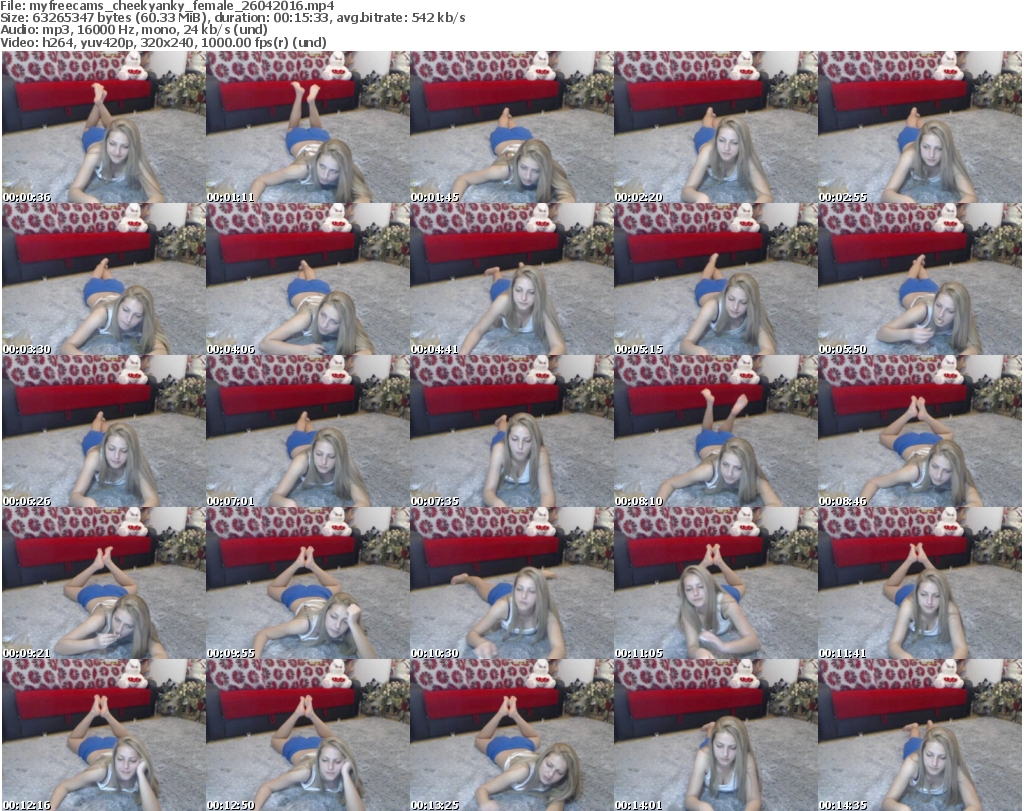Image resolution: width=1024 pixels, height=811 pixels.
Task: Select the 00:03:30 thumbnail
Action: tap(103, 279)
